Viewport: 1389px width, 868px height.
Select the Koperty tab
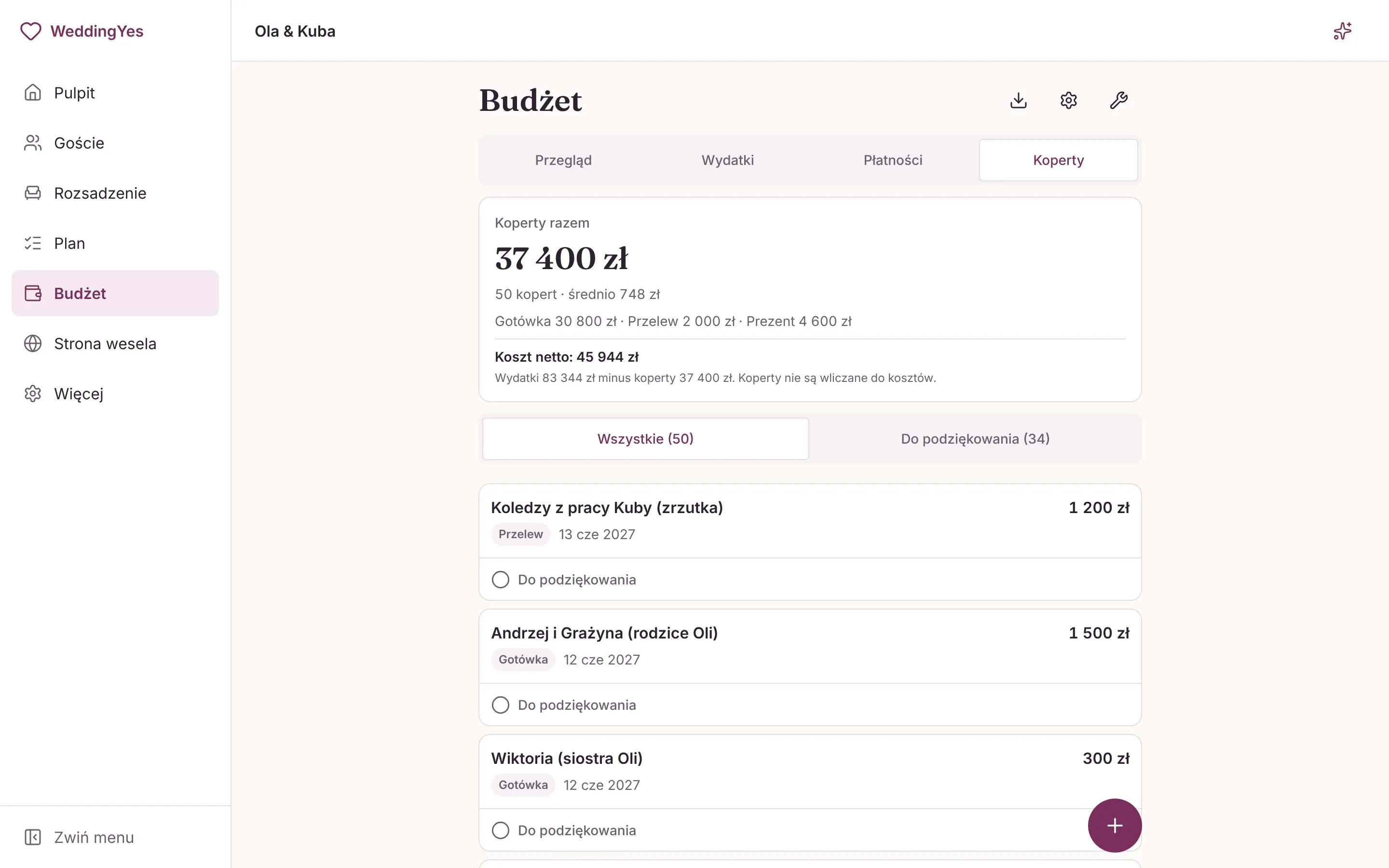(1059, 160)
